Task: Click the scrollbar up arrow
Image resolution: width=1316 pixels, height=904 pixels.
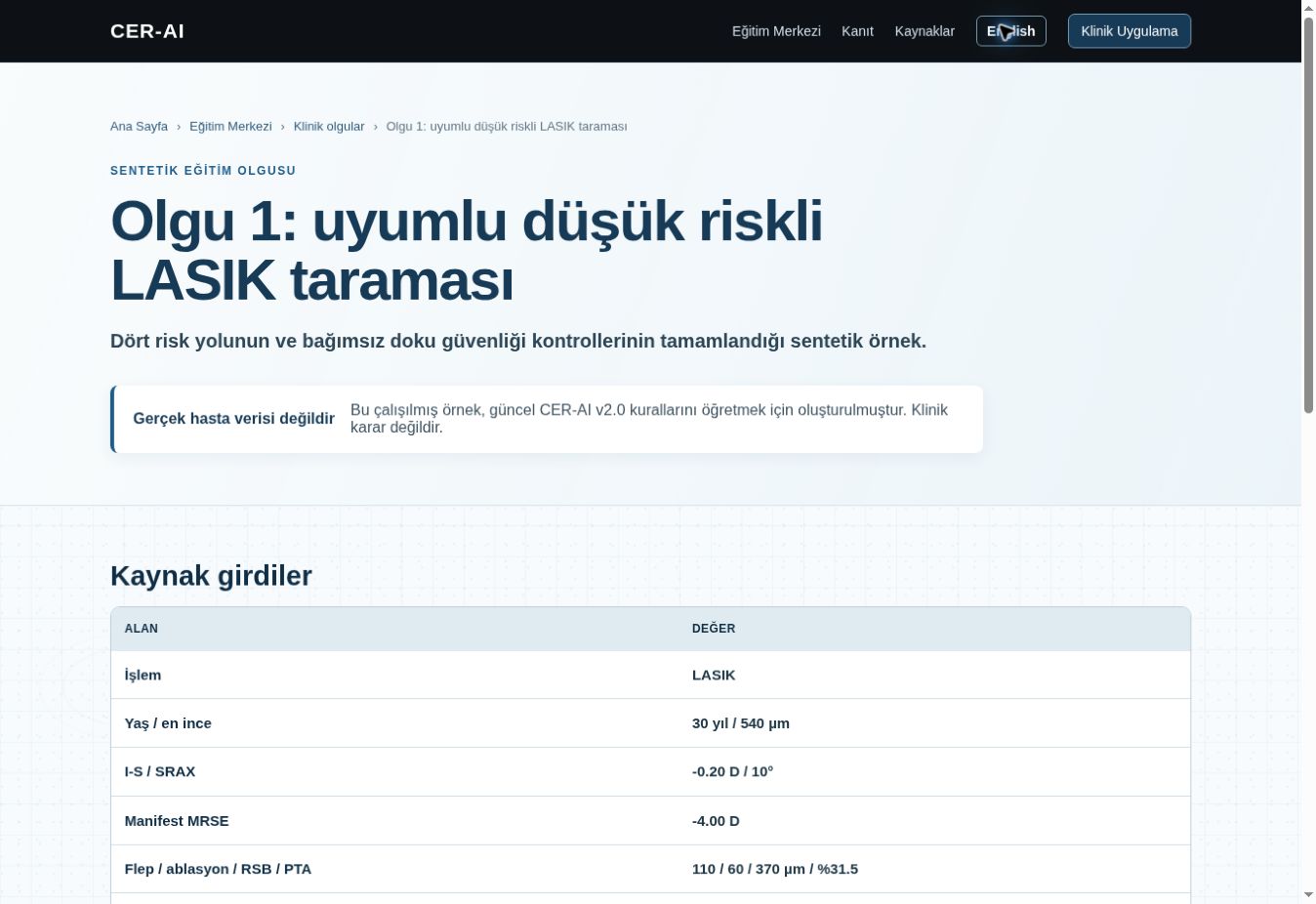Action: tap(1308, 8)
